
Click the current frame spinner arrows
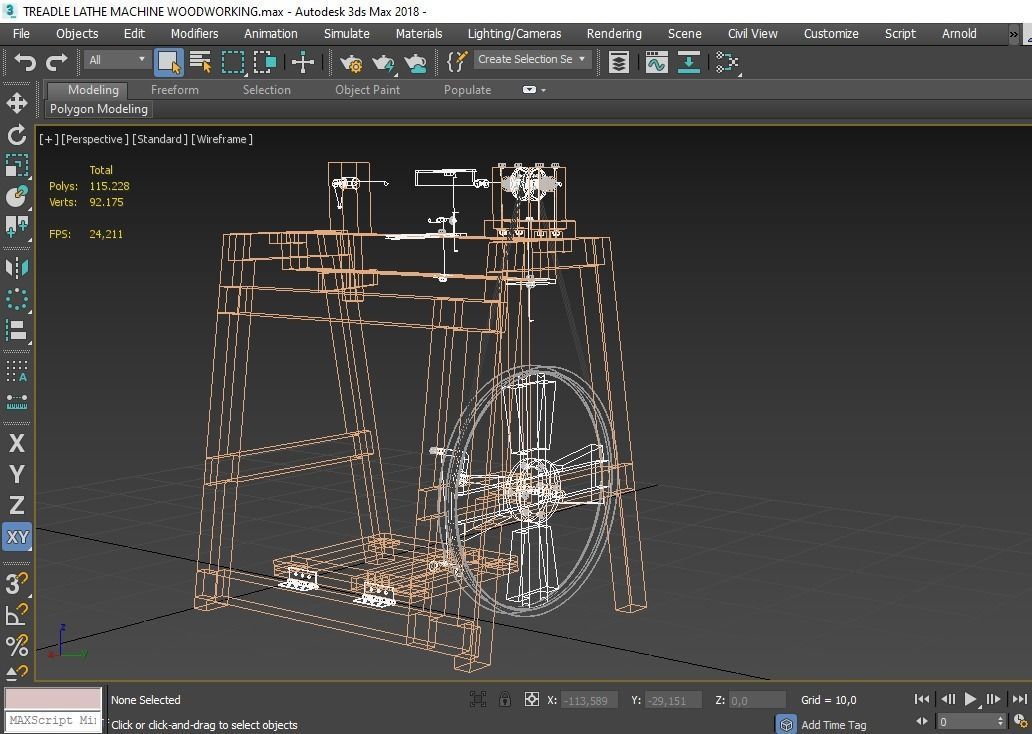click(1000, 721)
